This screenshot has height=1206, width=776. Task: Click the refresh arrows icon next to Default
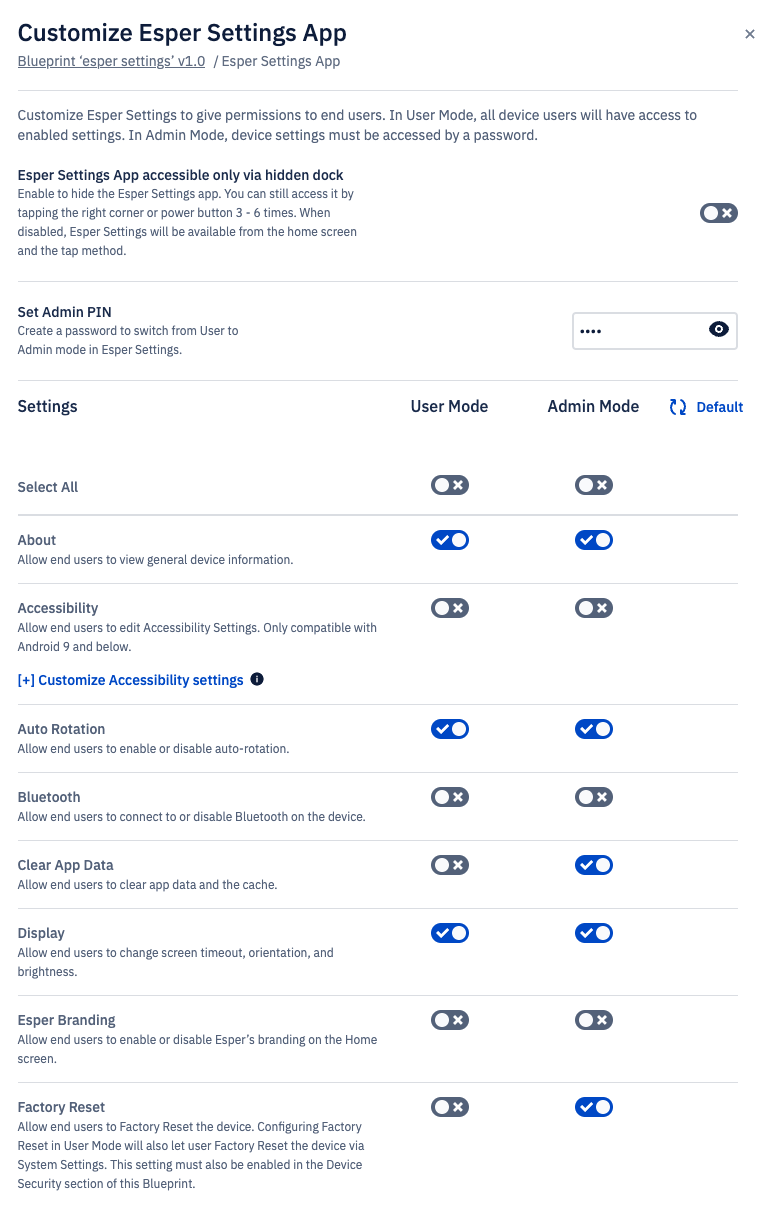pyautogui.click(x=678, y=407)
